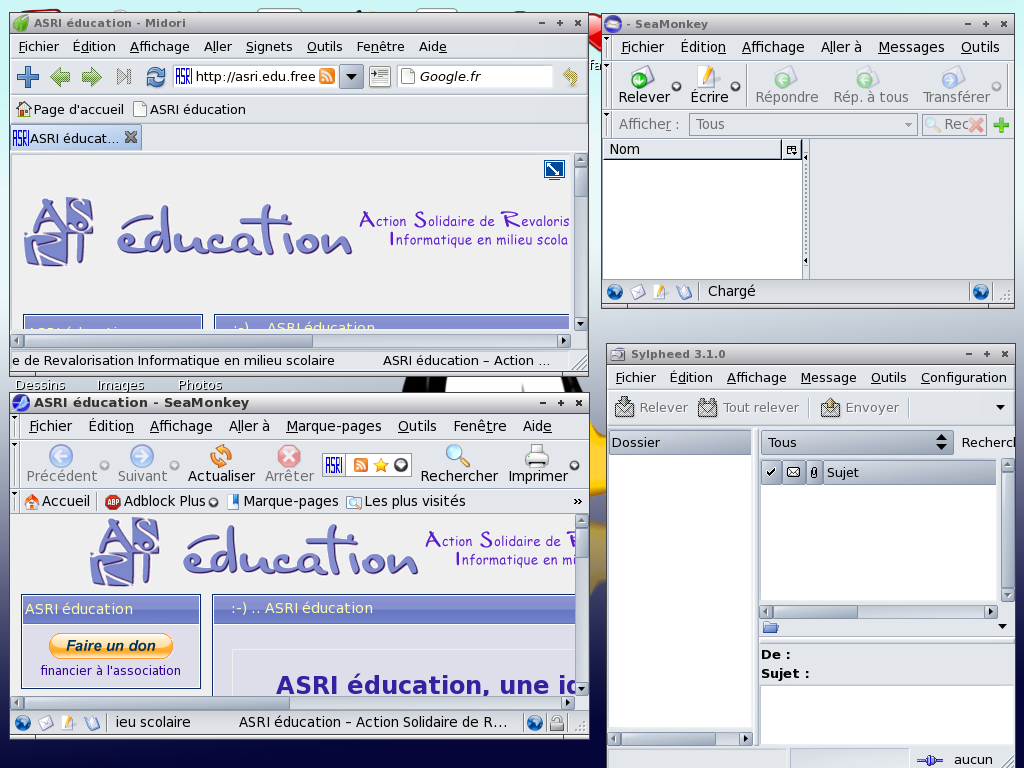Open Les plus visités in SeaMonkey bookmarks bar
The width and height of the screenshot is (1024, 768).
tap(406, 502)
